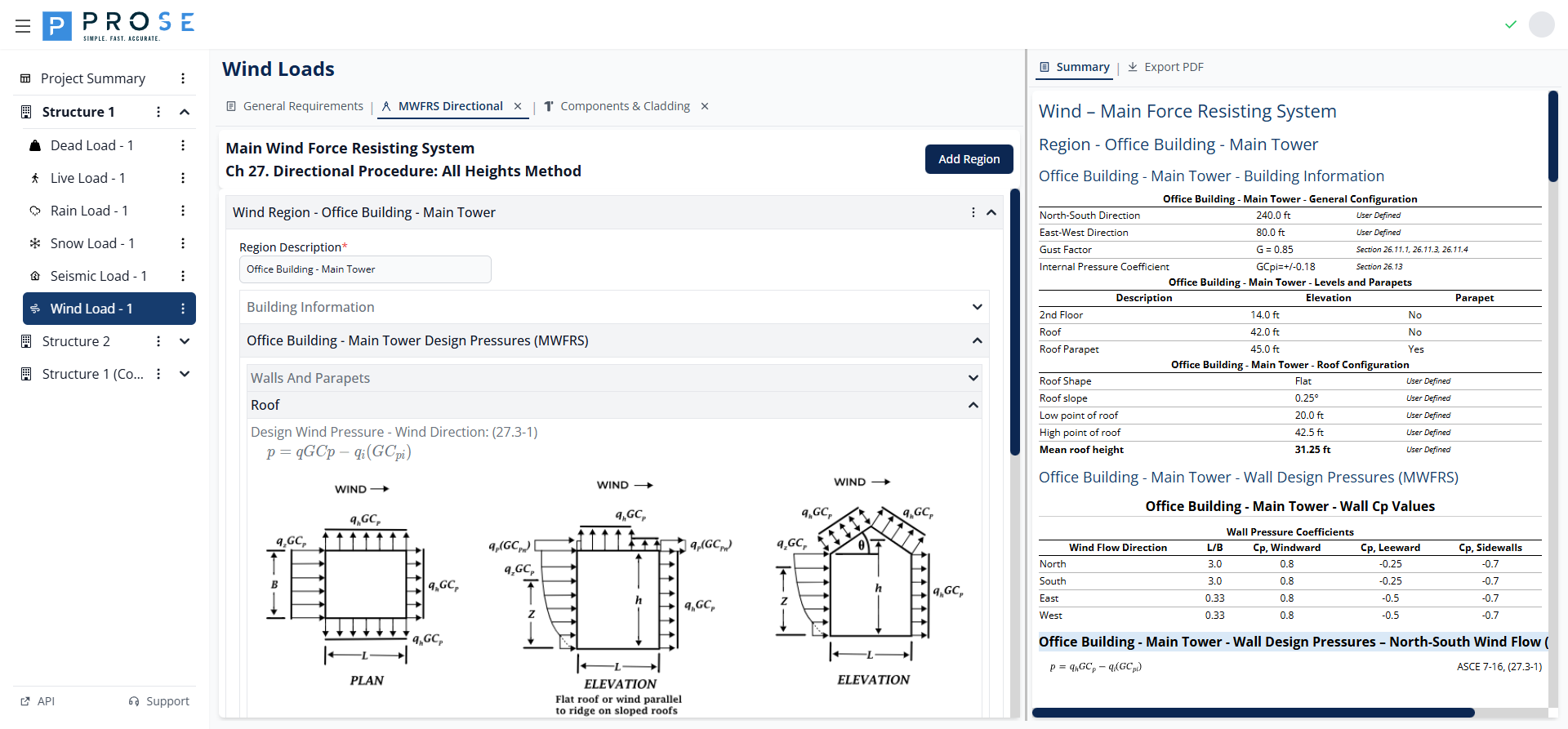Collapse the Roof section
This screenshot has width=1568, height=729.
(973, 405)
